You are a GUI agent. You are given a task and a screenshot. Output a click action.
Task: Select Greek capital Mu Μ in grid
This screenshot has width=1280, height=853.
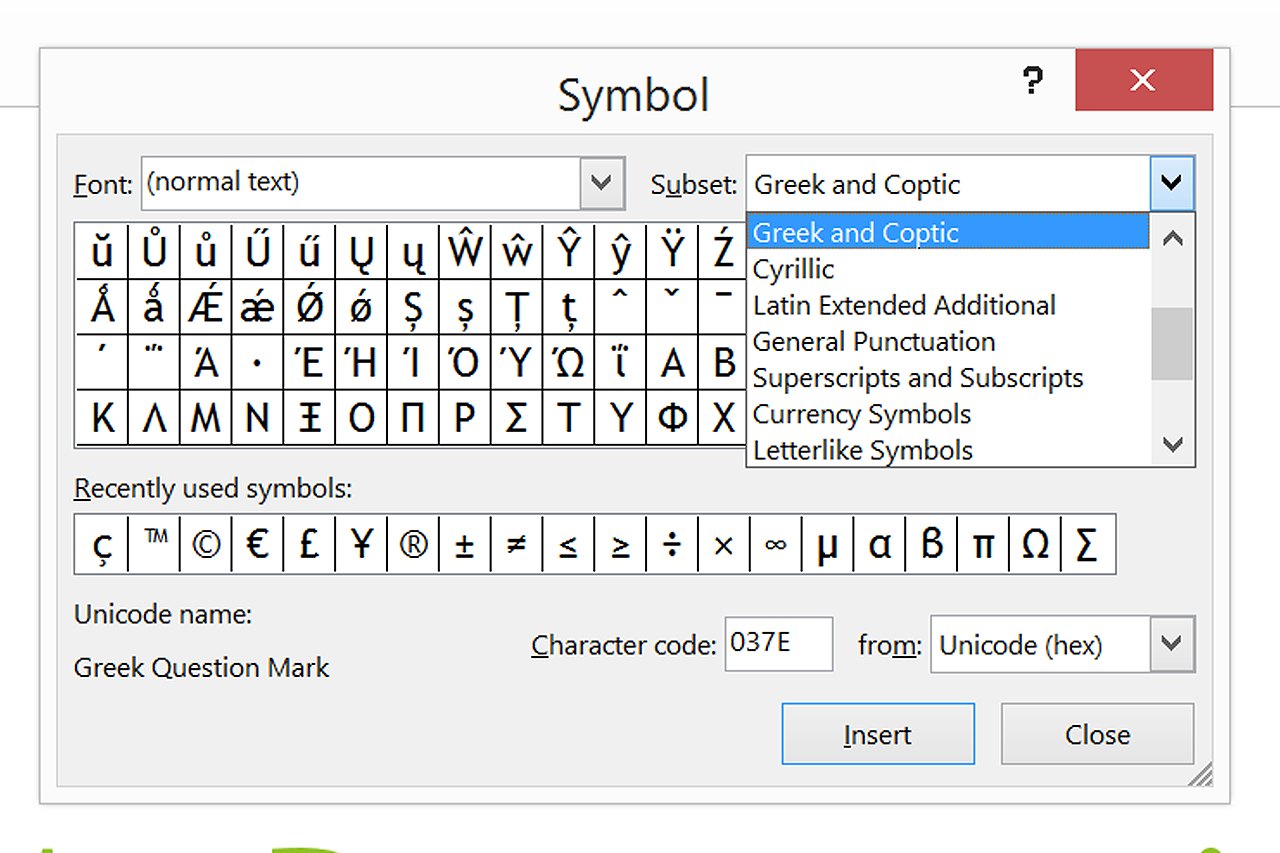206,417
